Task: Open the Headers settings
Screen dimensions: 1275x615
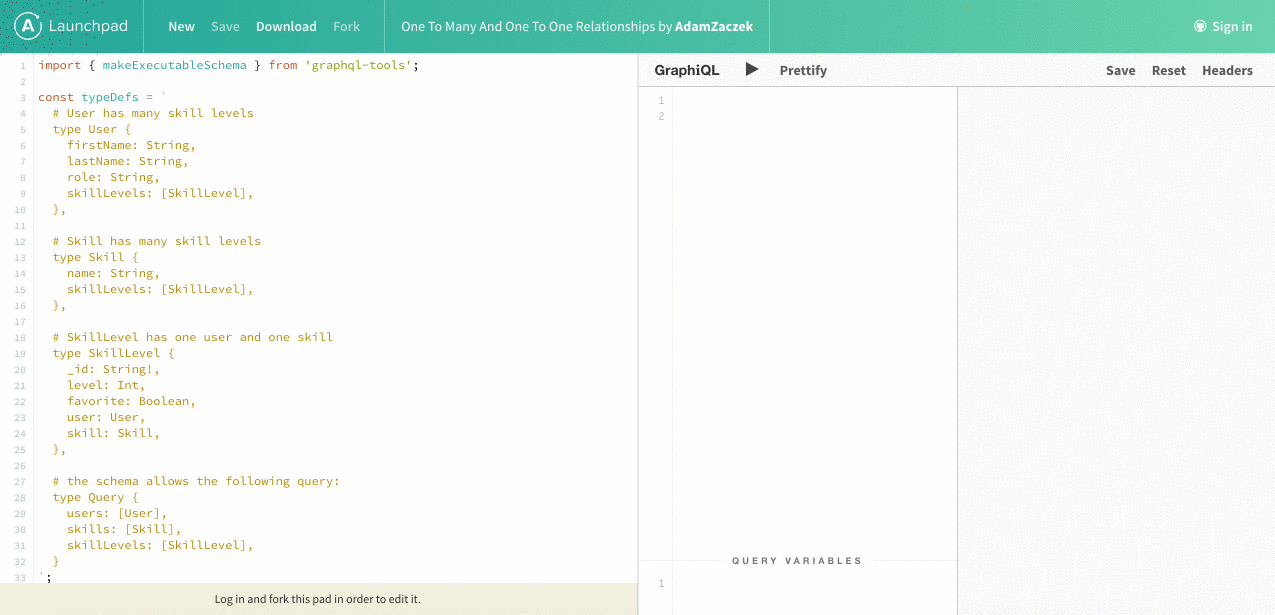Action: pyautogui.click(x=1227, y=70)
